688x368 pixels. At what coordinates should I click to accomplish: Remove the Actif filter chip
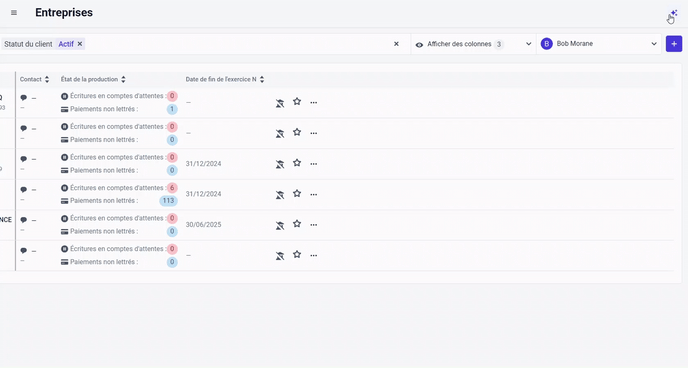tap(80, 44)
